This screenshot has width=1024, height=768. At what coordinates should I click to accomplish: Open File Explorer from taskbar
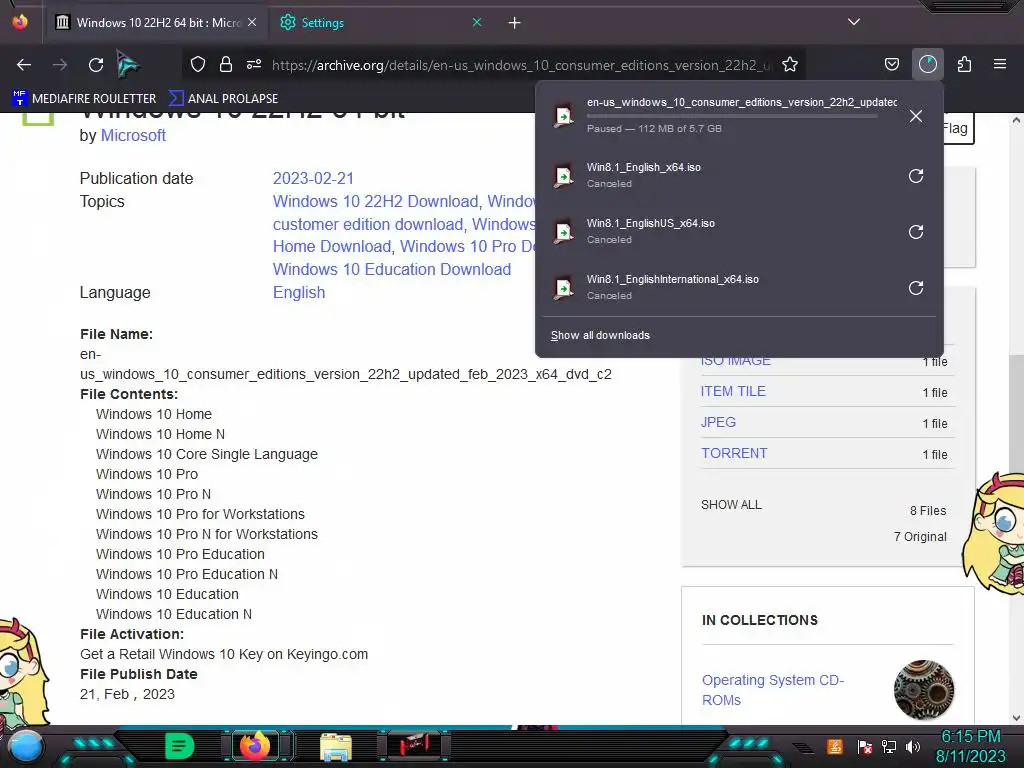tap(336, 747)
